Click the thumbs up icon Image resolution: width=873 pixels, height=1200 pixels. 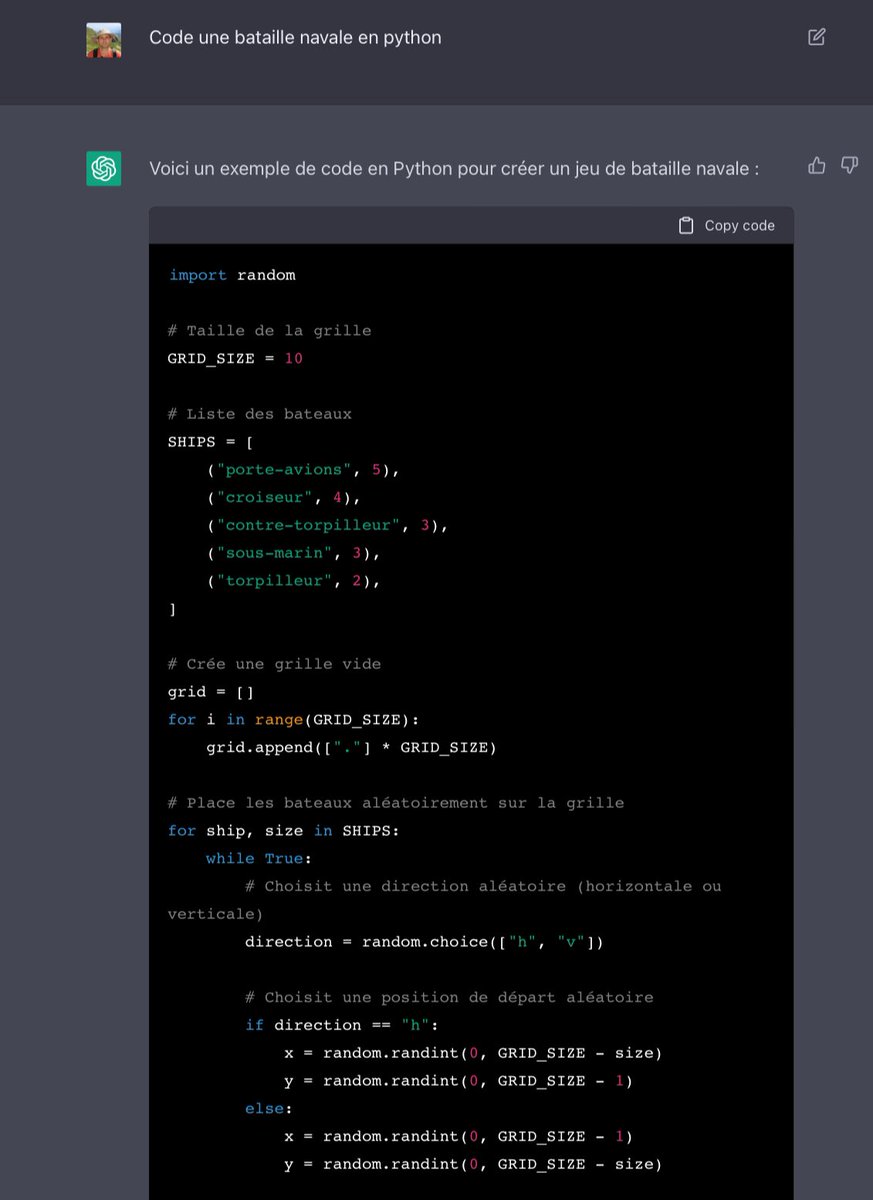(x=817, y=165)
